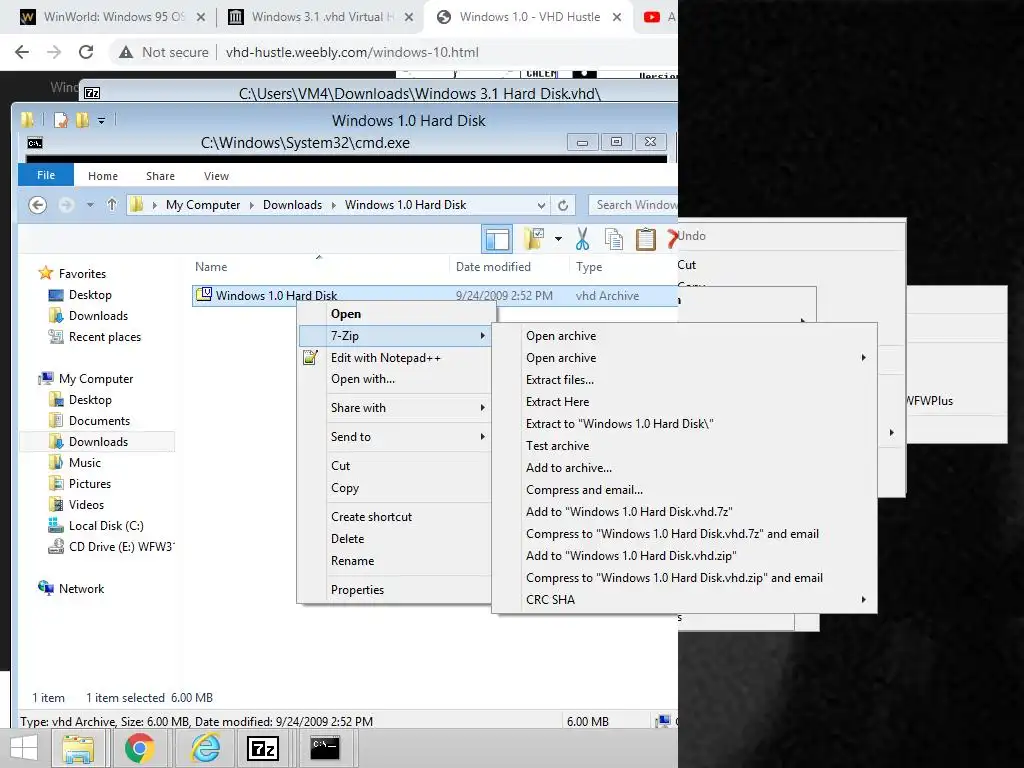Close the Windows 3.1 .vhd Virtual tab
Image resolution: width=1024 pixels, height=768 pixels.
[409, 18]
